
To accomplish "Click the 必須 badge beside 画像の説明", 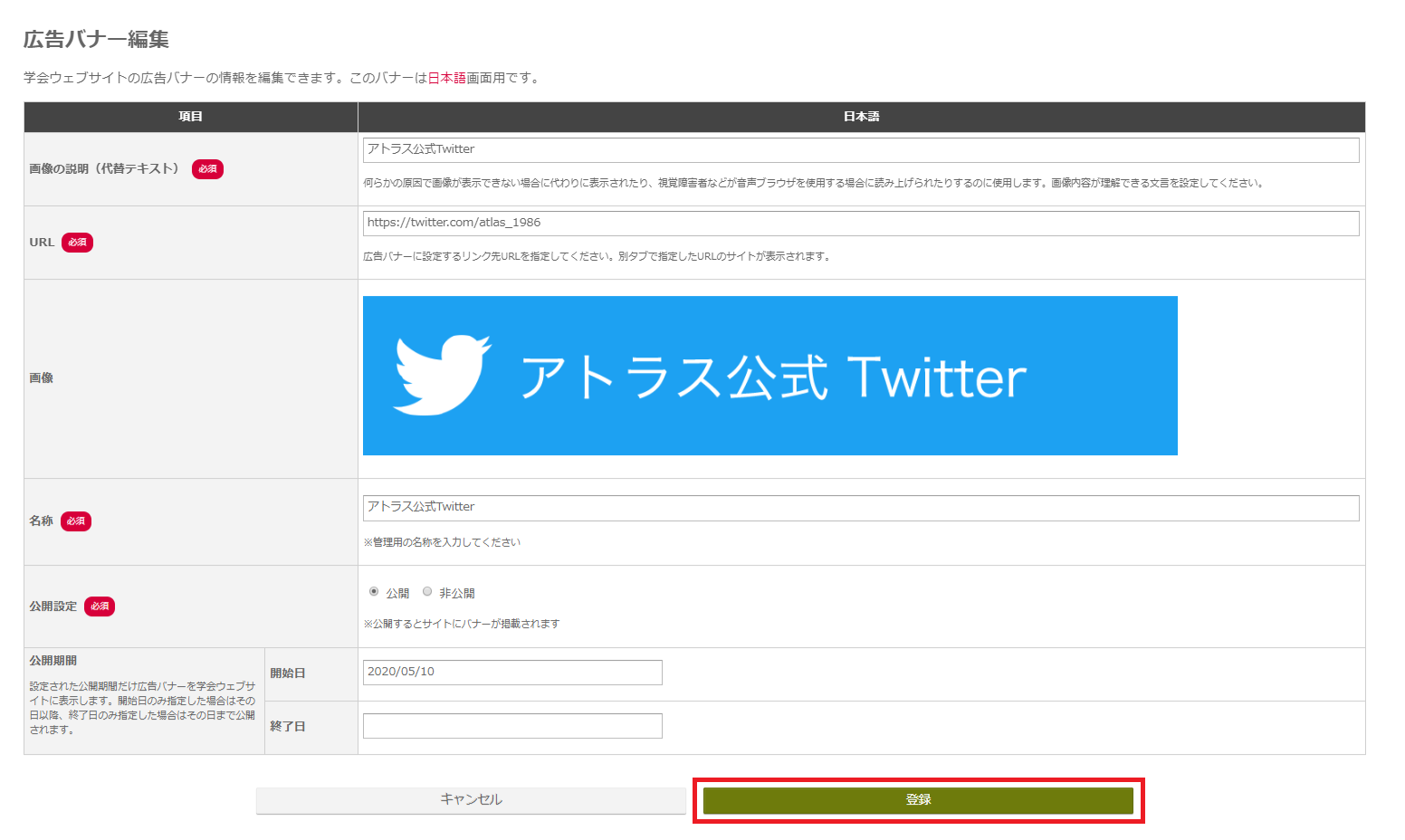I will click(x=207, y=169).
